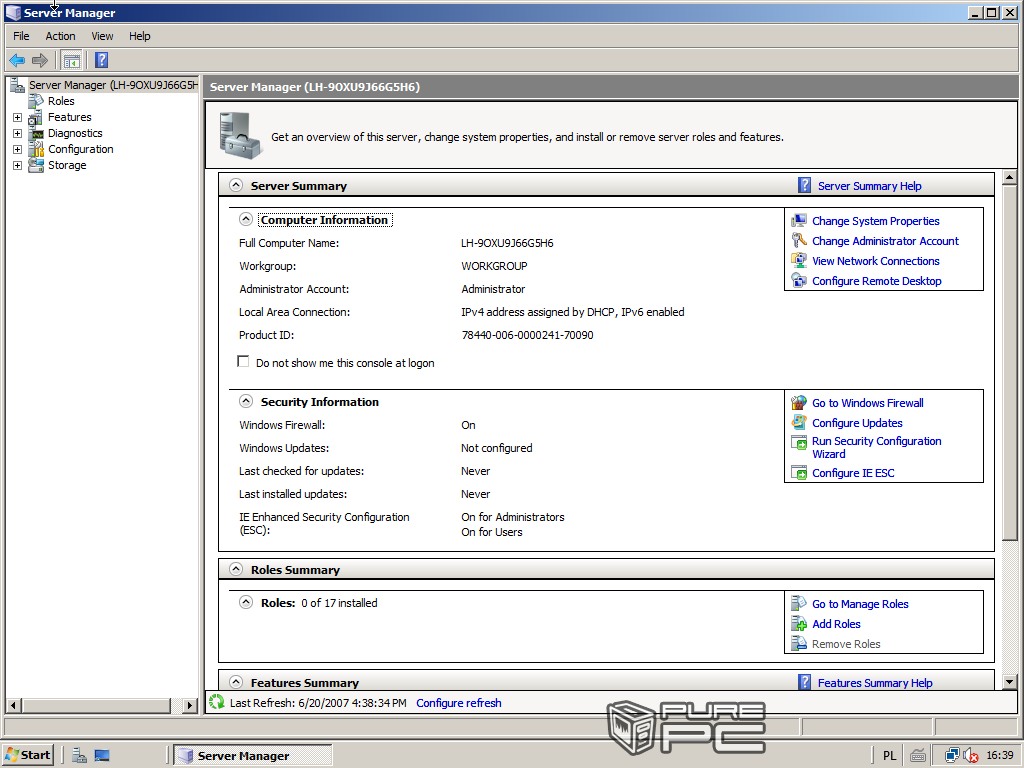The image size is (1024, 768).
Task: Click the Add Roles icon
Action: (x=799, y=624)
